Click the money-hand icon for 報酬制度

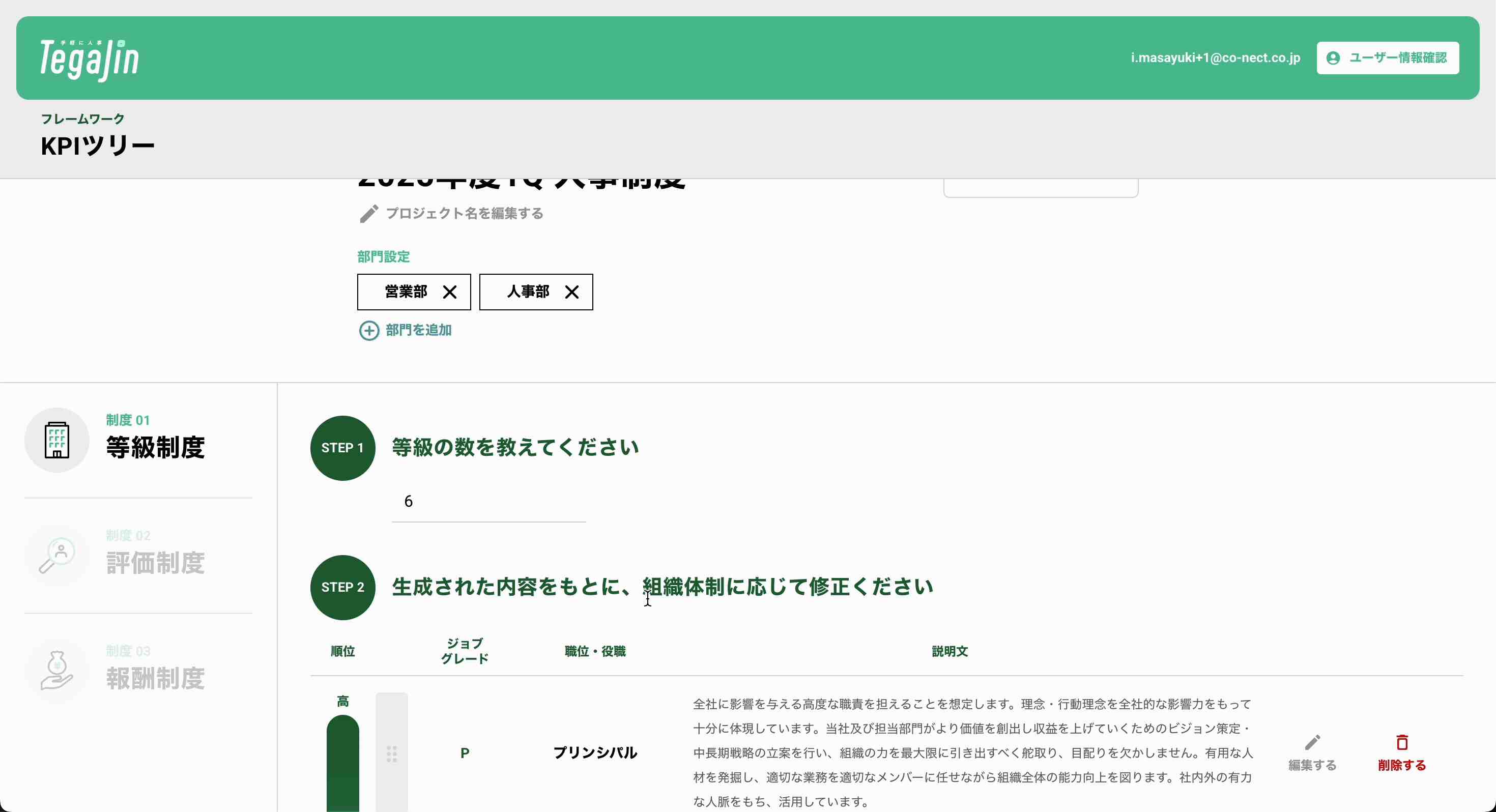click(57, 671)
